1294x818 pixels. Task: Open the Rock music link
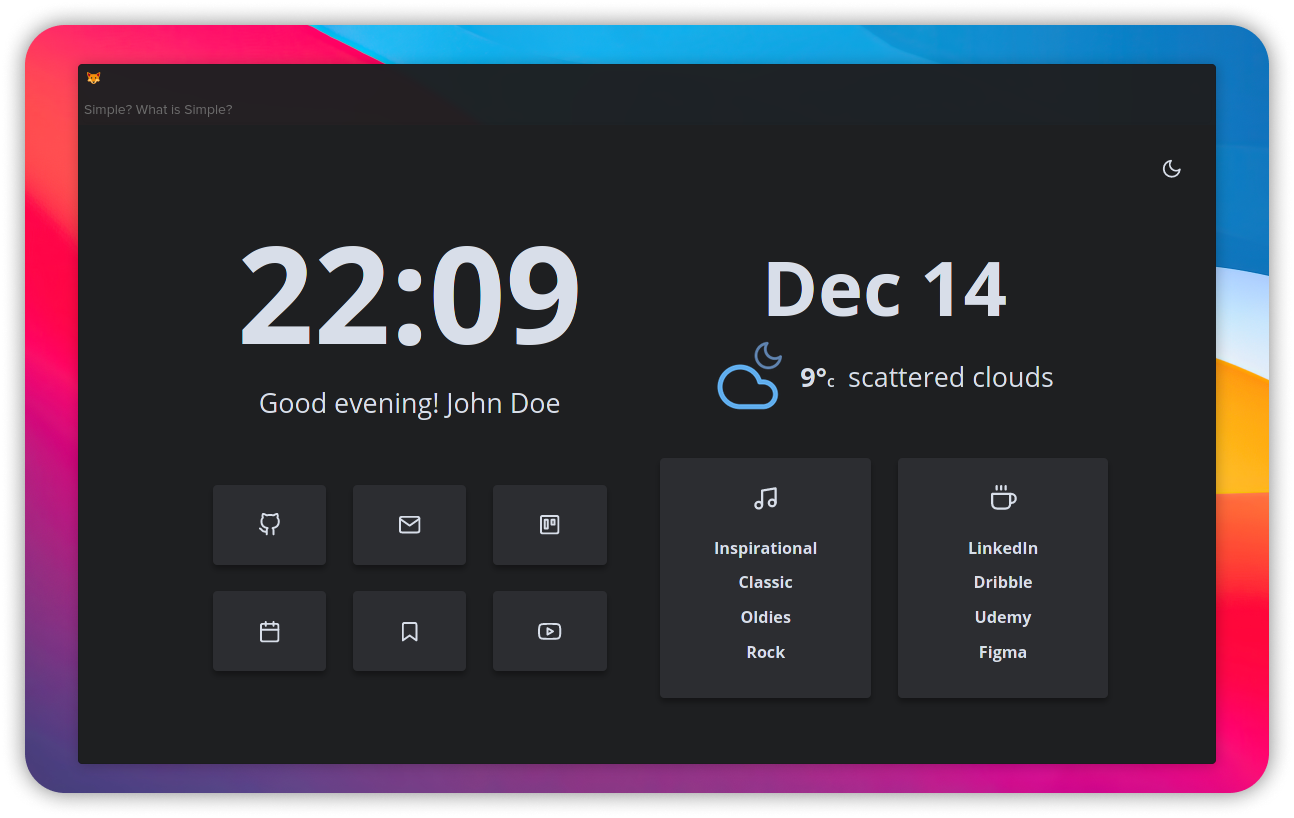click(x=765, y=652)
